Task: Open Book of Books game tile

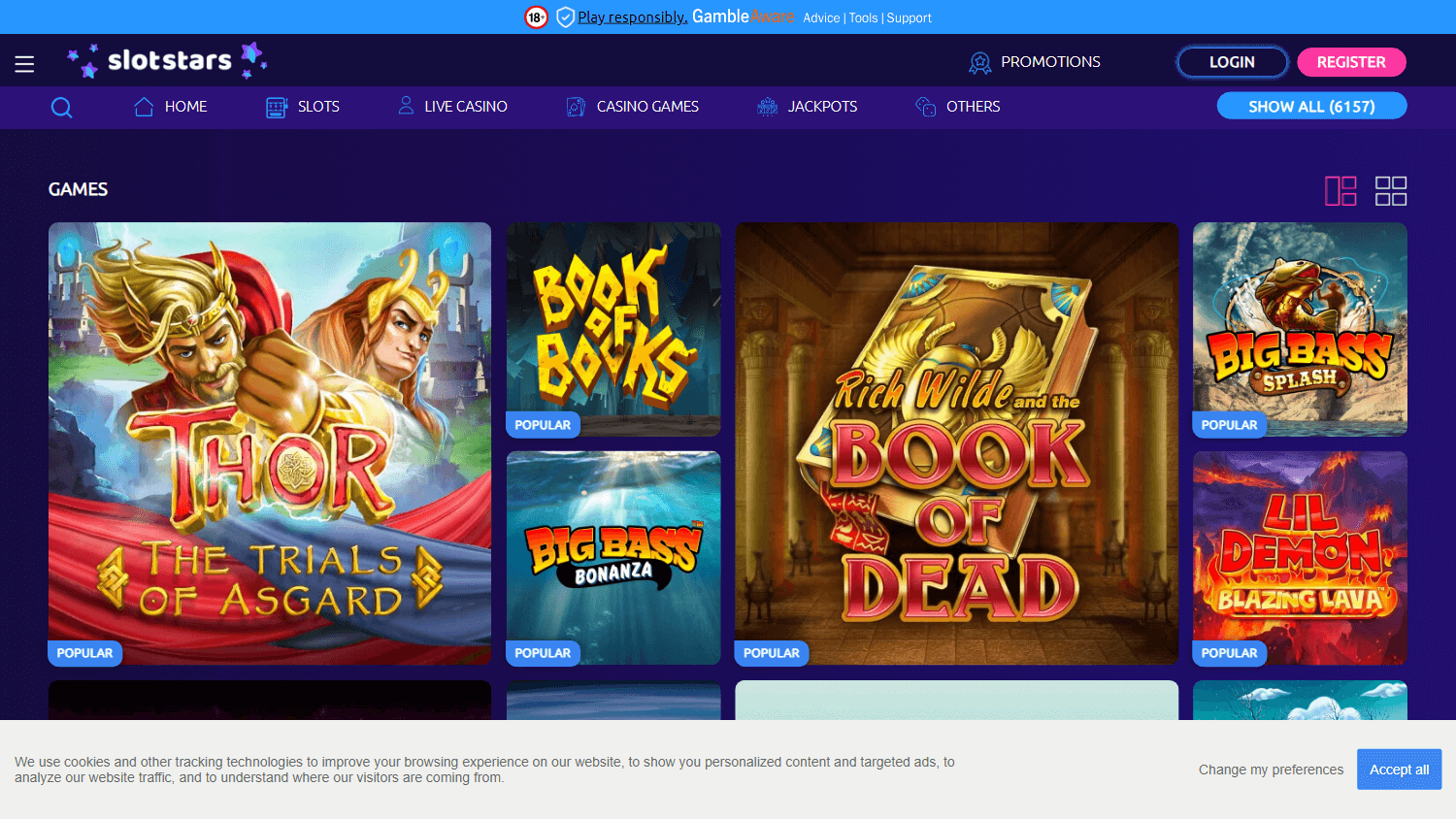Action: tap(613, 329)
